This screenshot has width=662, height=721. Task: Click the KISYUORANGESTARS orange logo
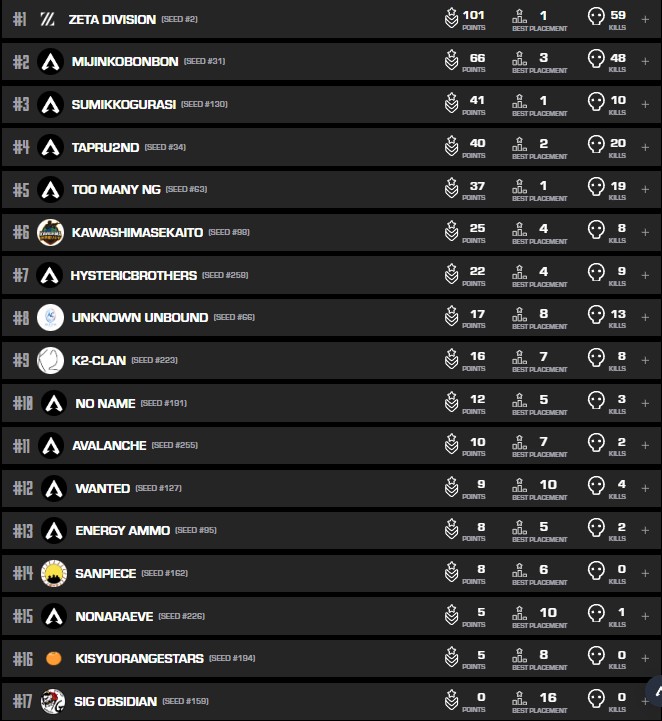tap(54, 658)
